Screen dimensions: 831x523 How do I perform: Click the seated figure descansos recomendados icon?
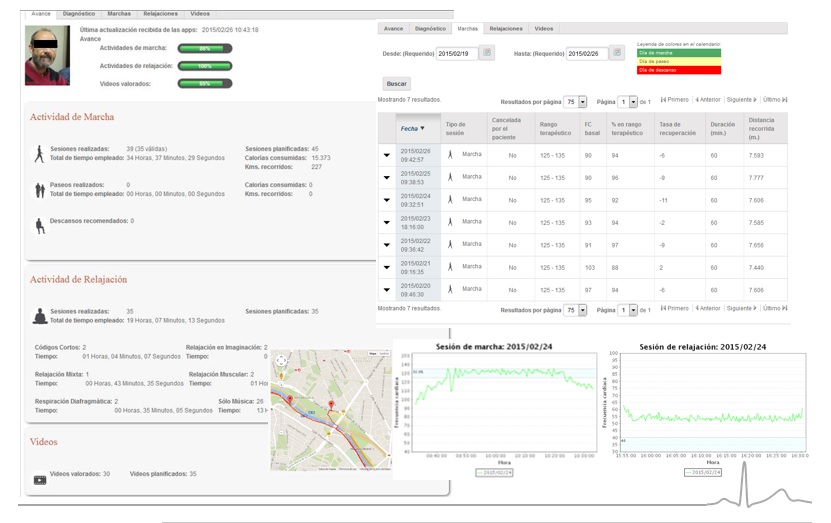pyautogui.click(x=40, y=224)
